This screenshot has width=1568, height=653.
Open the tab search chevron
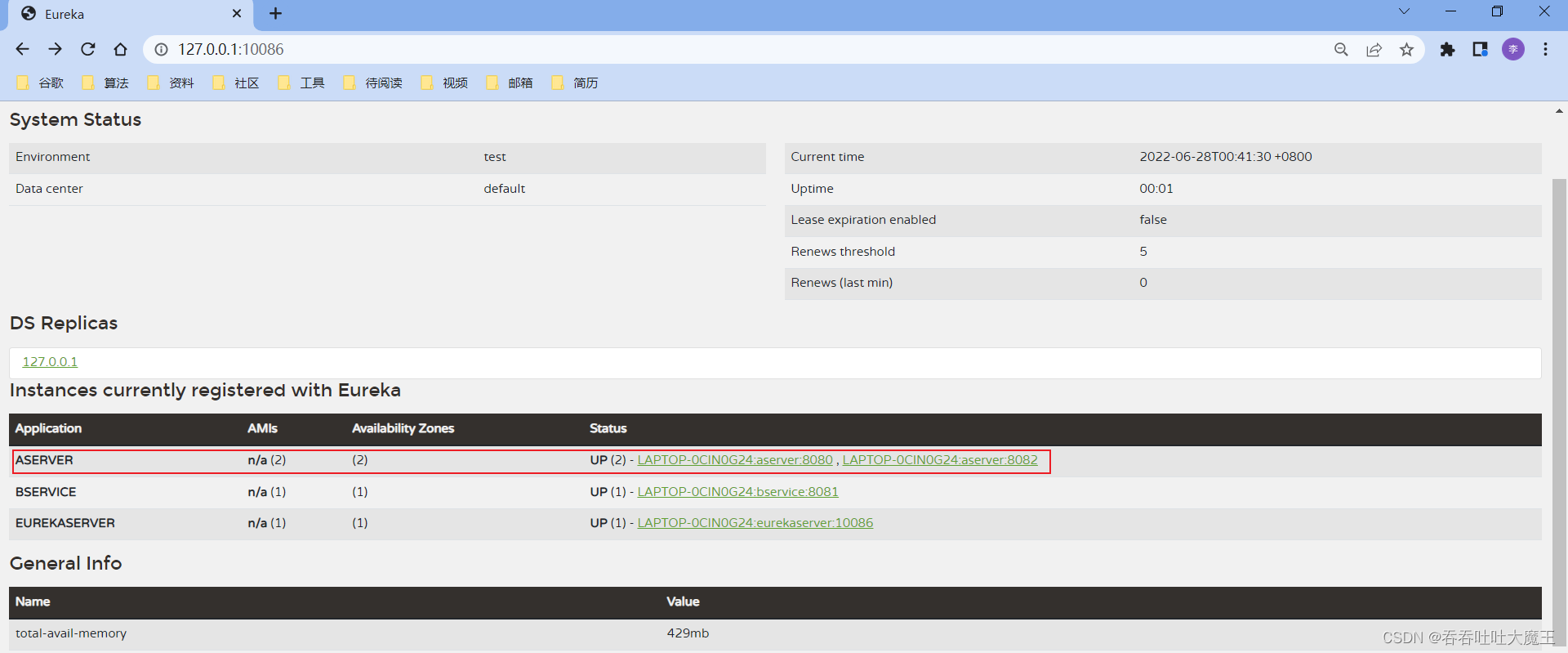[x=1404, y=11]
